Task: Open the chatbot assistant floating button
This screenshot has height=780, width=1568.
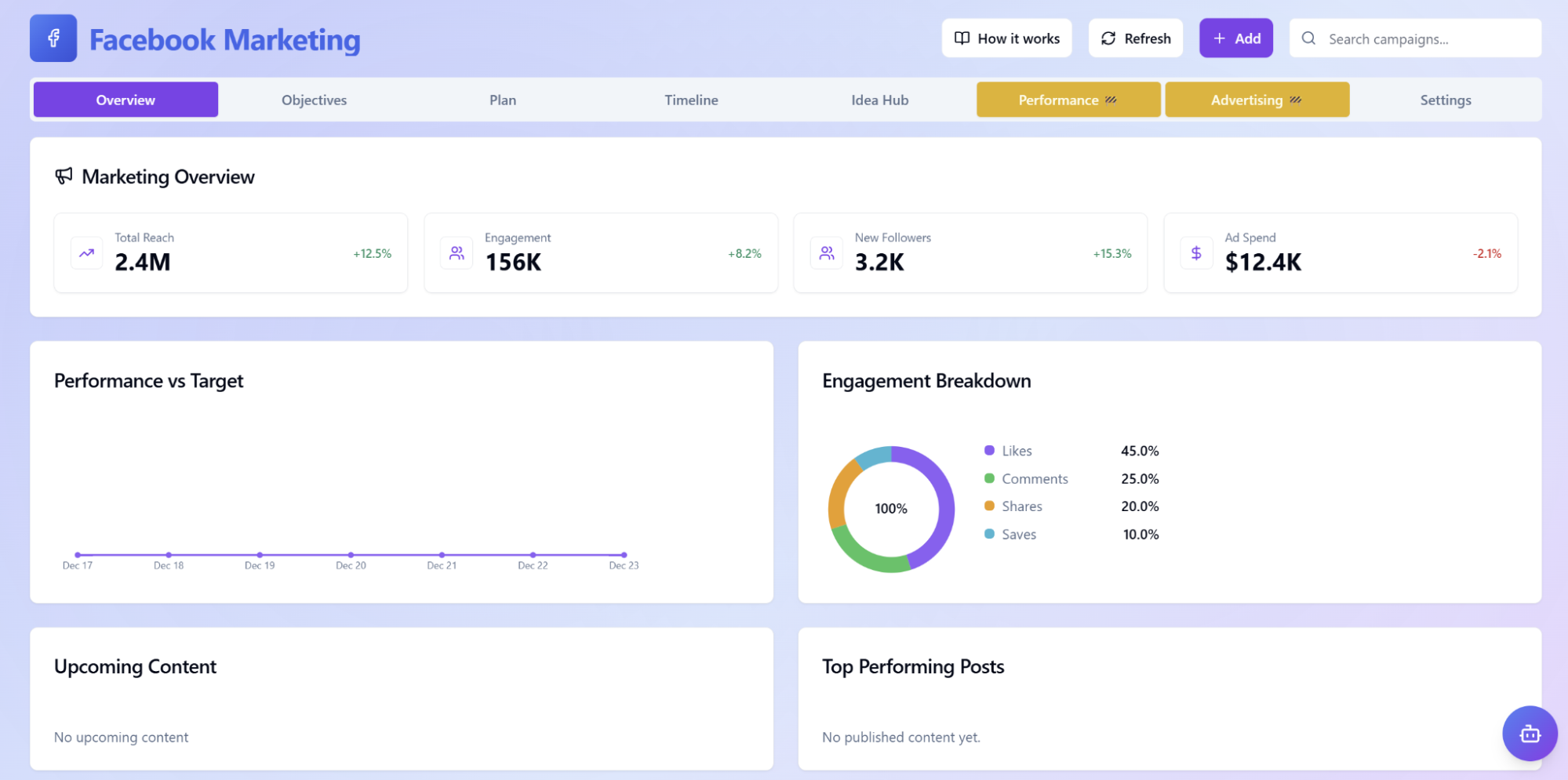Action: coord(1529,733)
